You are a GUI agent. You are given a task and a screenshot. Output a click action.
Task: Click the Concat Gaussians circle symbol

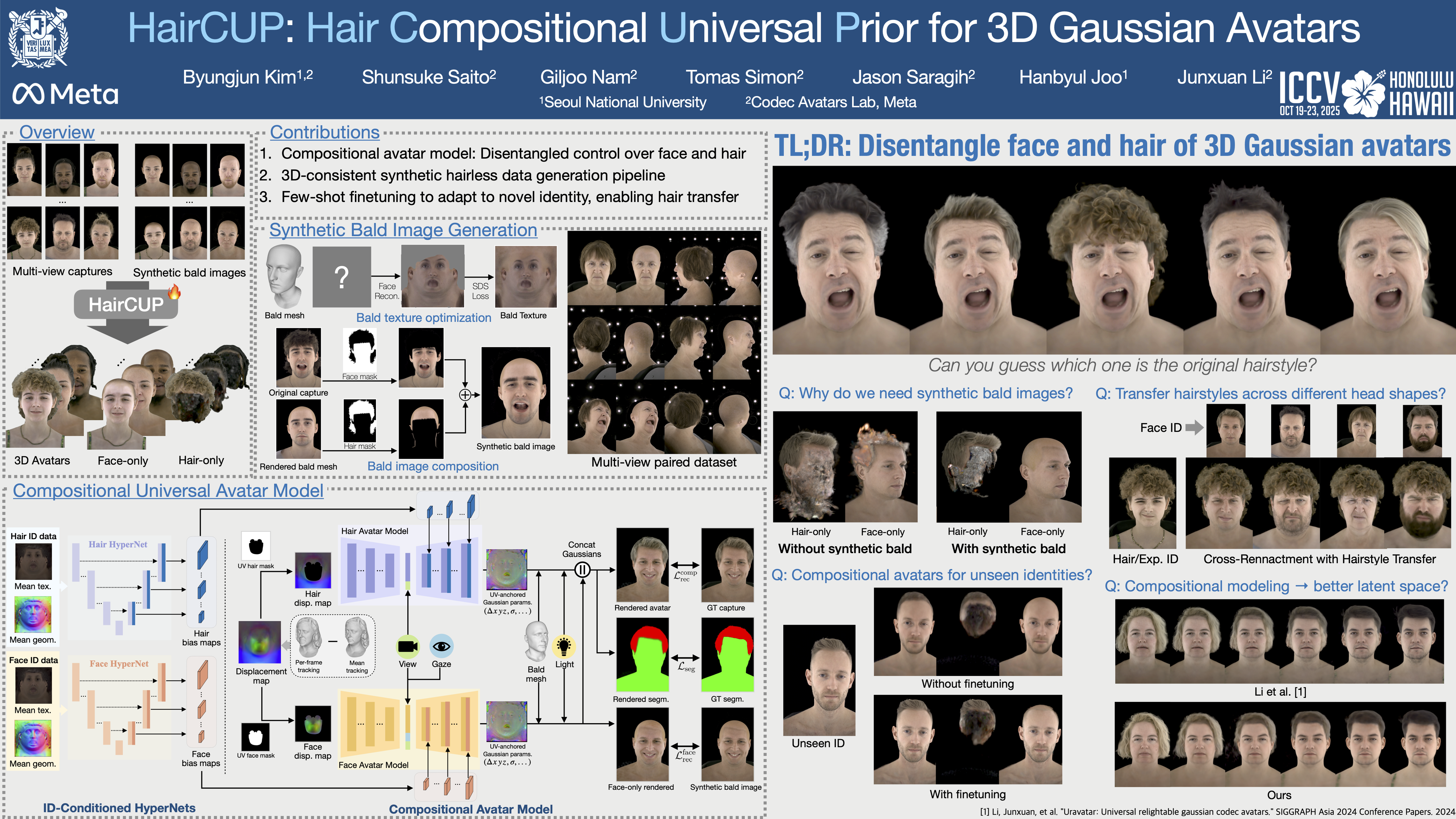point(582,570)
